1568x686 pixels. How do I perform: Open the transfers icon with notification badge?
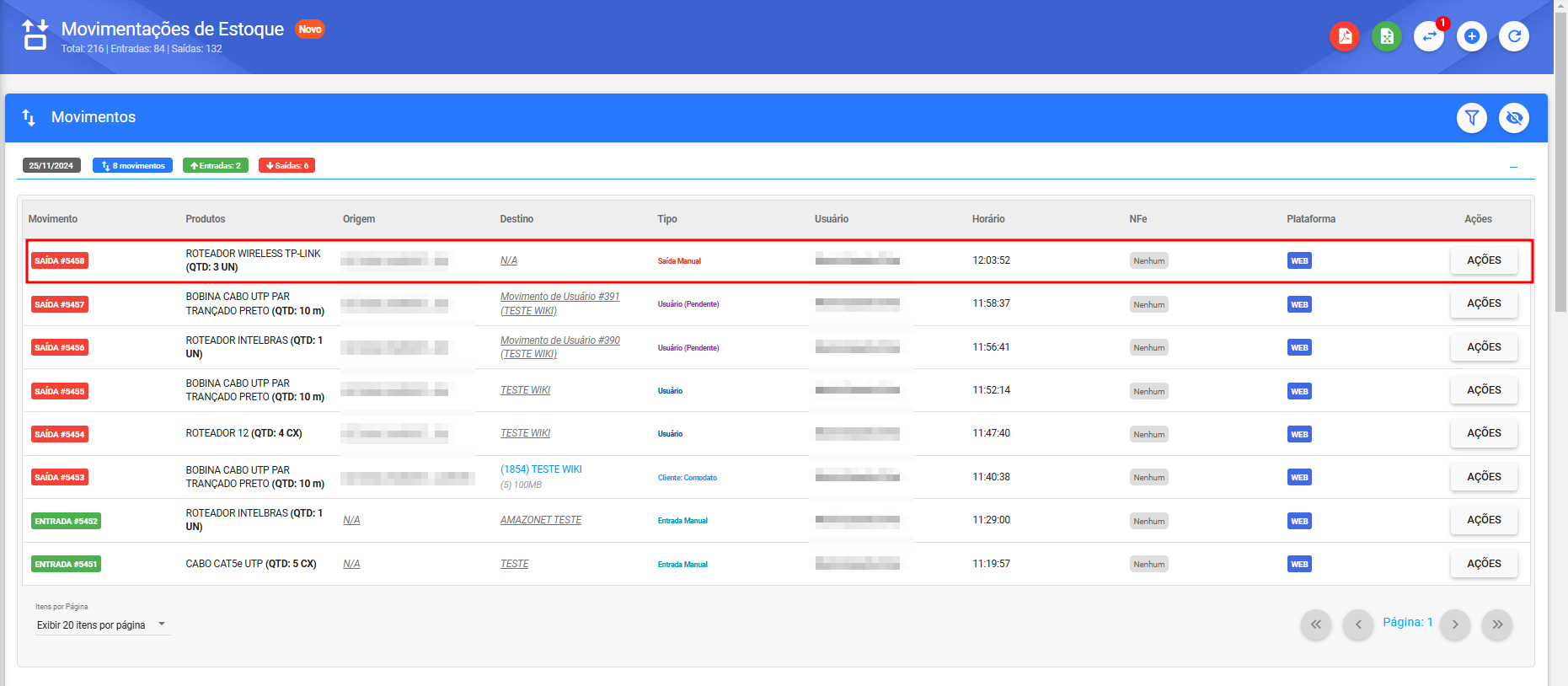tap(1429, 36)
